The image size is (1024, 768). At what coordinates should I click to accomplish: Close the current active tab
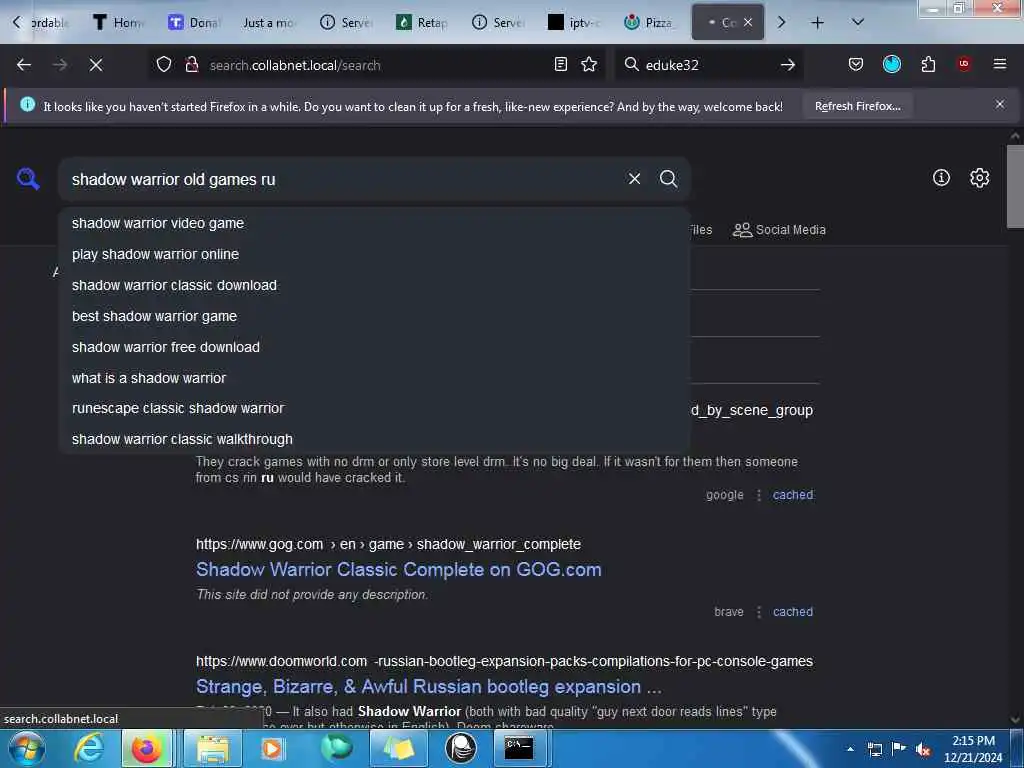748,22
